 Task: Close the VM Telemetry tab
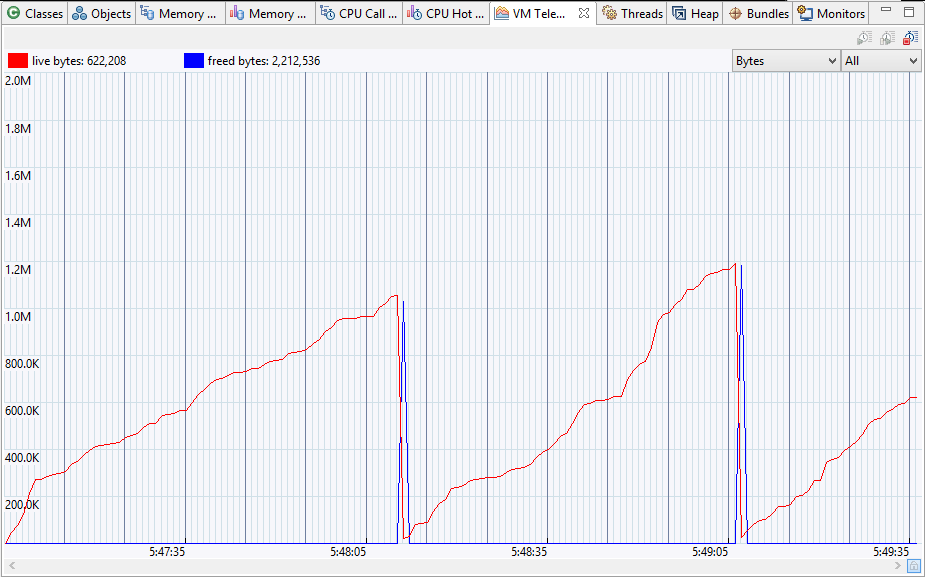584,13
